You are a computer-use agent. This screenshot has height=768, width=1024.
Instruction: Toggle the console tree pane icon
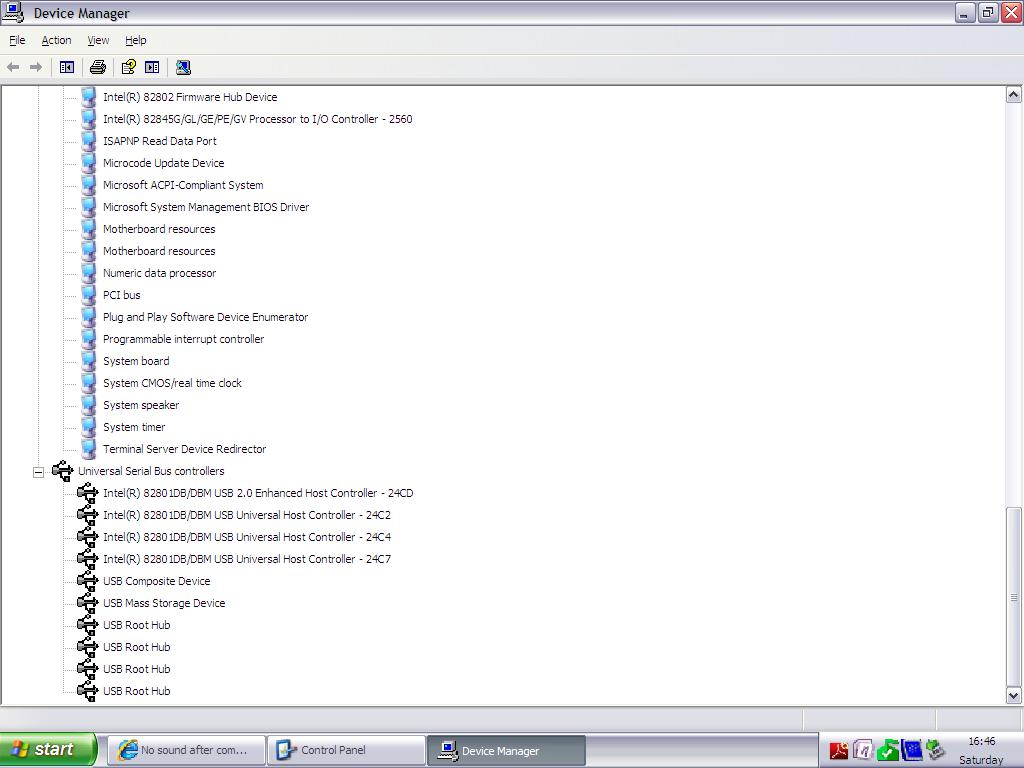(67, 67)
